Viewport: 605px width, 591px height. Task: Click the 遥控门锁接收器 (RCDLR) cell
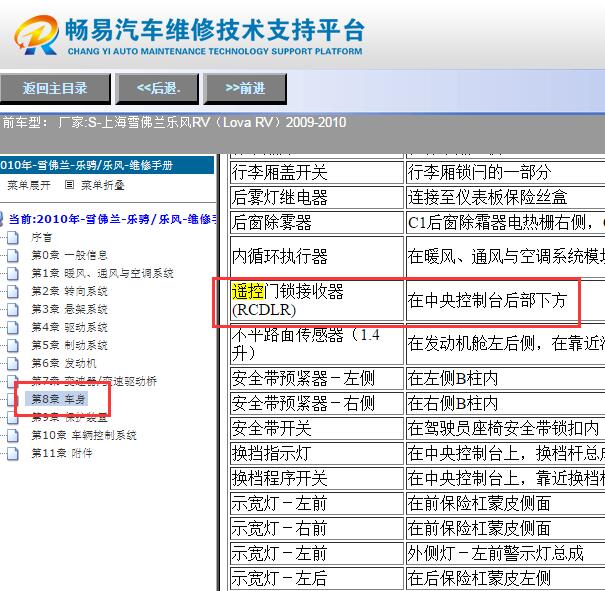(x=317, y=301)
